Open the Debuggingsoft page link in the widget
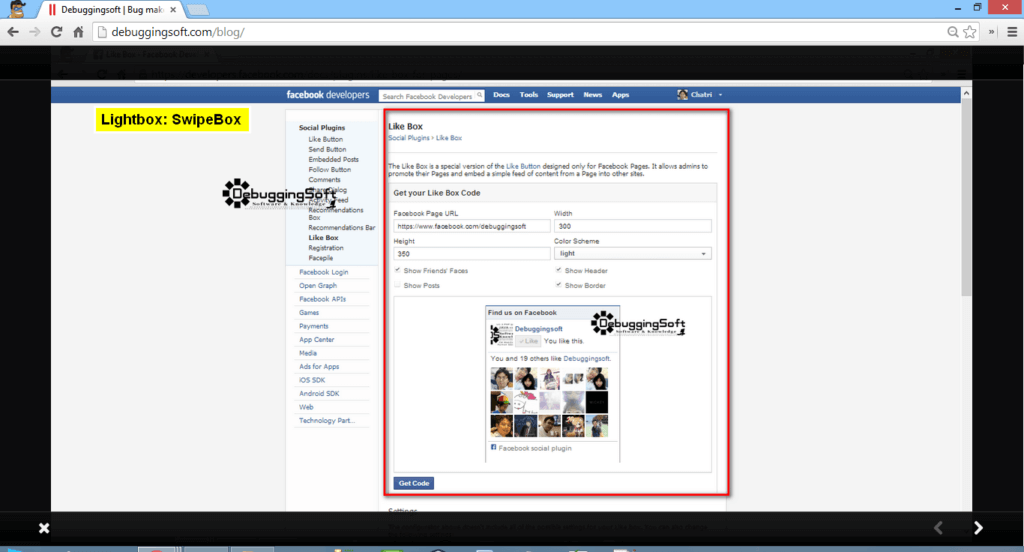 (538, 329)
